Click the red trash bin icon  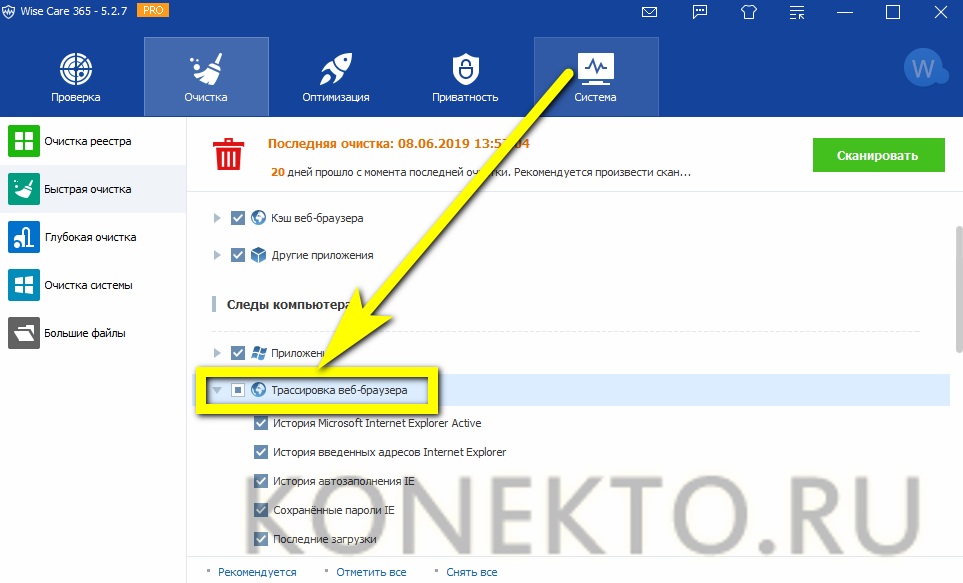[228, 154]
